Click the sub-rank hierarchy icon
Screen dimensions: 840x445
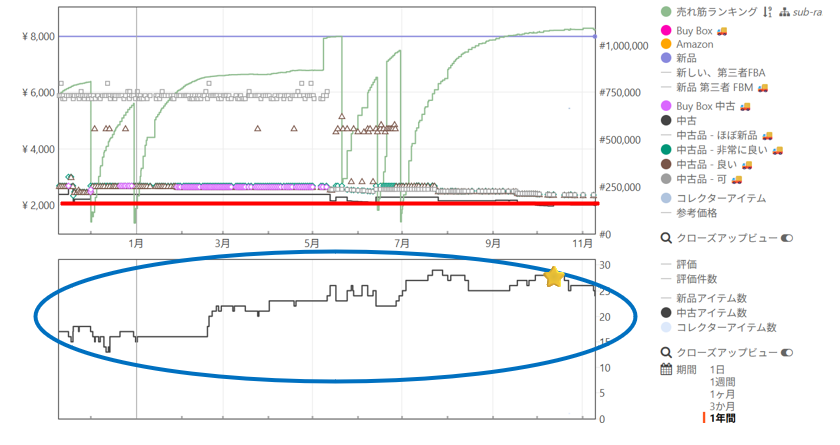[784, 12]
